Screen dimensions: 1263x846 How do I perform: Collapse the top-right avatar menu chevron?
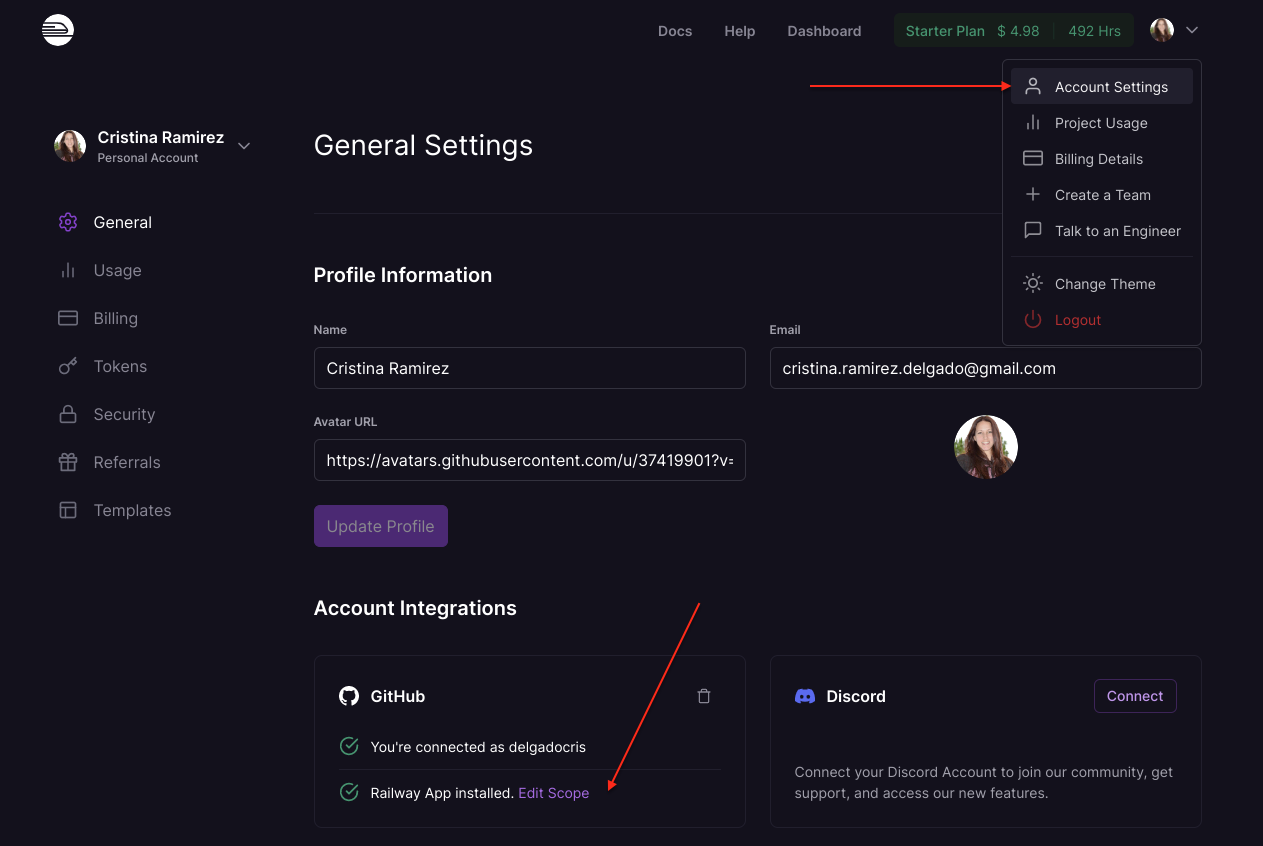(x=1192, y=30)
